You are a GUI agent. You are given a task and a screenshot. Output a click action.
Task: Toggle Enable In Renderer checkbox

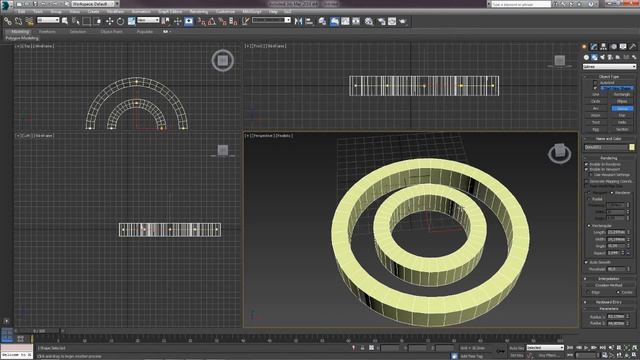[587, 164]
